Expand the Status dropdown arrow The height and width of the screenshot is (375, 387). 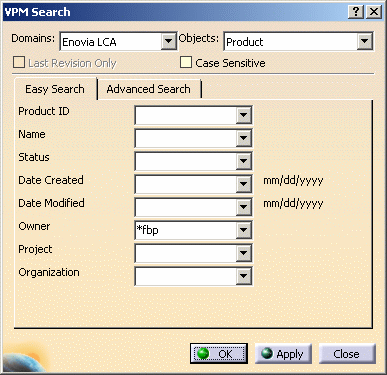pyautogui.click(x=244, y=161)
